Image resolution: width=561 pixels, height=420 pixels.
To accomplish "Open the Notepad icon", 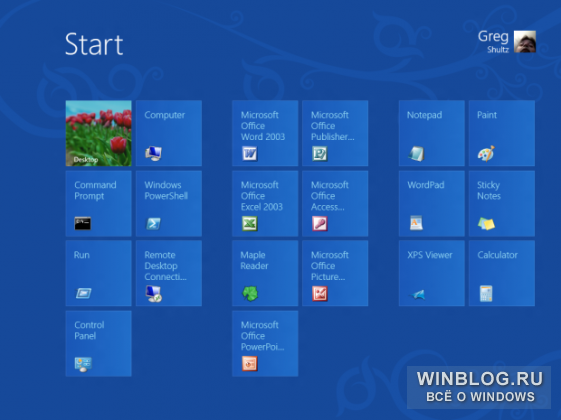I will point(416,154).
